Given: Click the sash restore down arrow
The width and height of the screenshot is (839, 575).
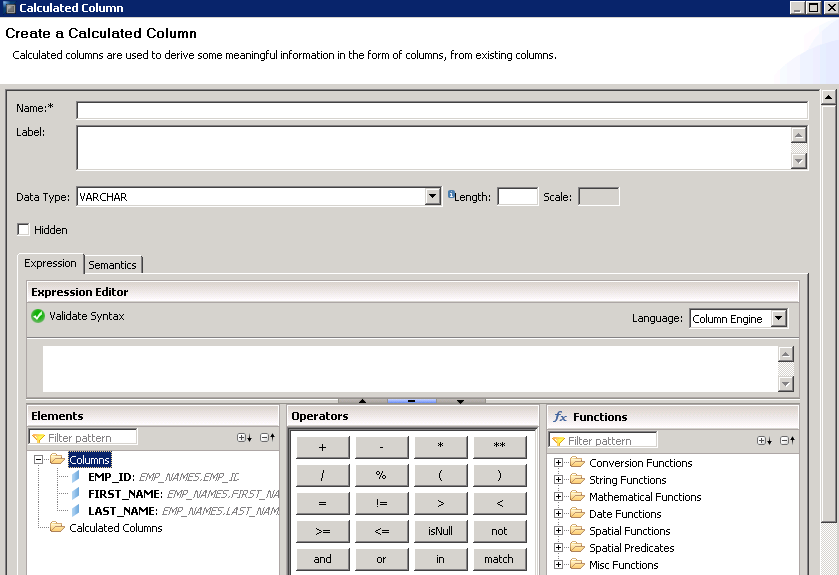Looking at the screenshot, I should point(460,401).
